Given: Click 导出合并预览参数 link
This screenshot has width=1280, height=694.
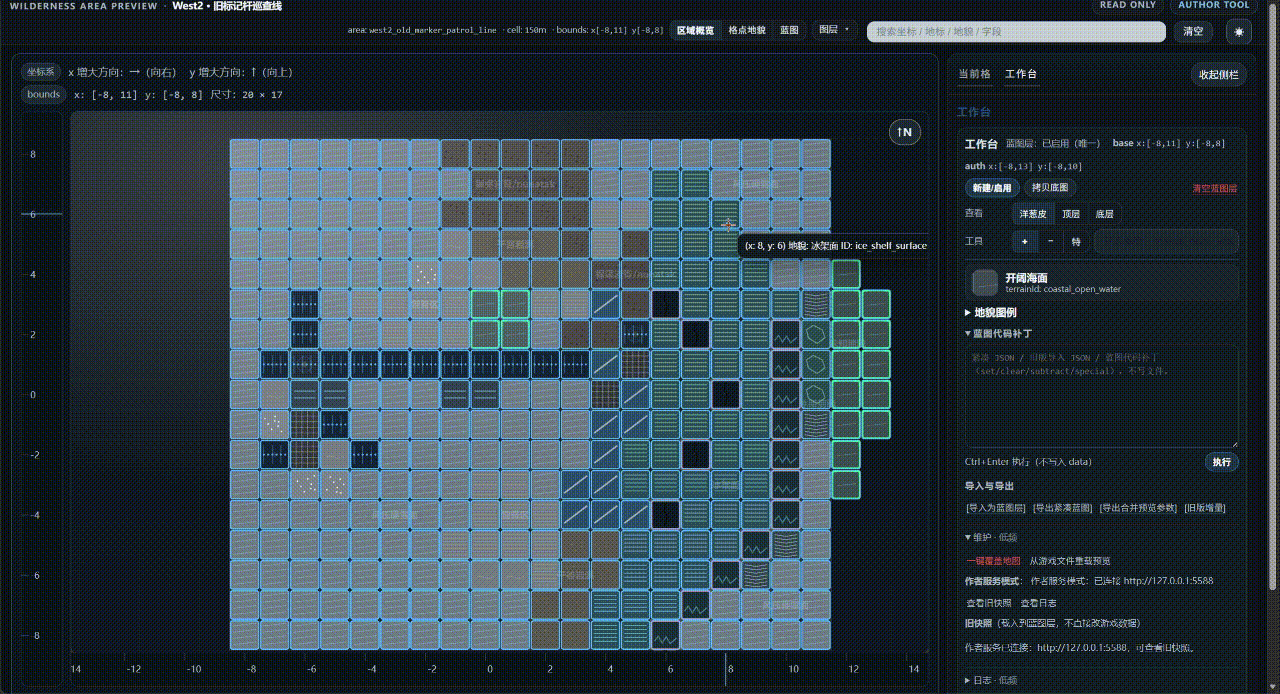Looking at the screenshot, I should [x=1138, y=508].
